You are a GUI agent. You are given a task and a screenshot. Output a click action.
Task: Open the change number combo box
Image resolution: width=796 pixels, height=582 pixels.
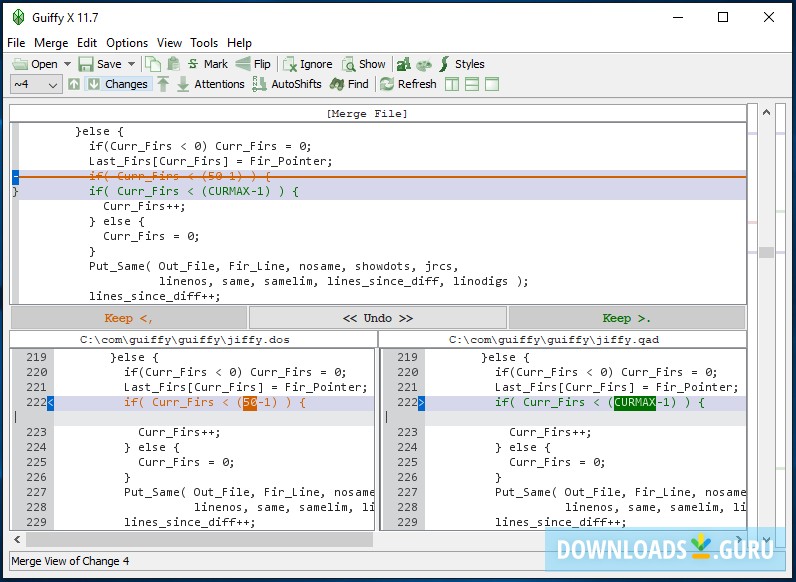[x=36, y=84]
